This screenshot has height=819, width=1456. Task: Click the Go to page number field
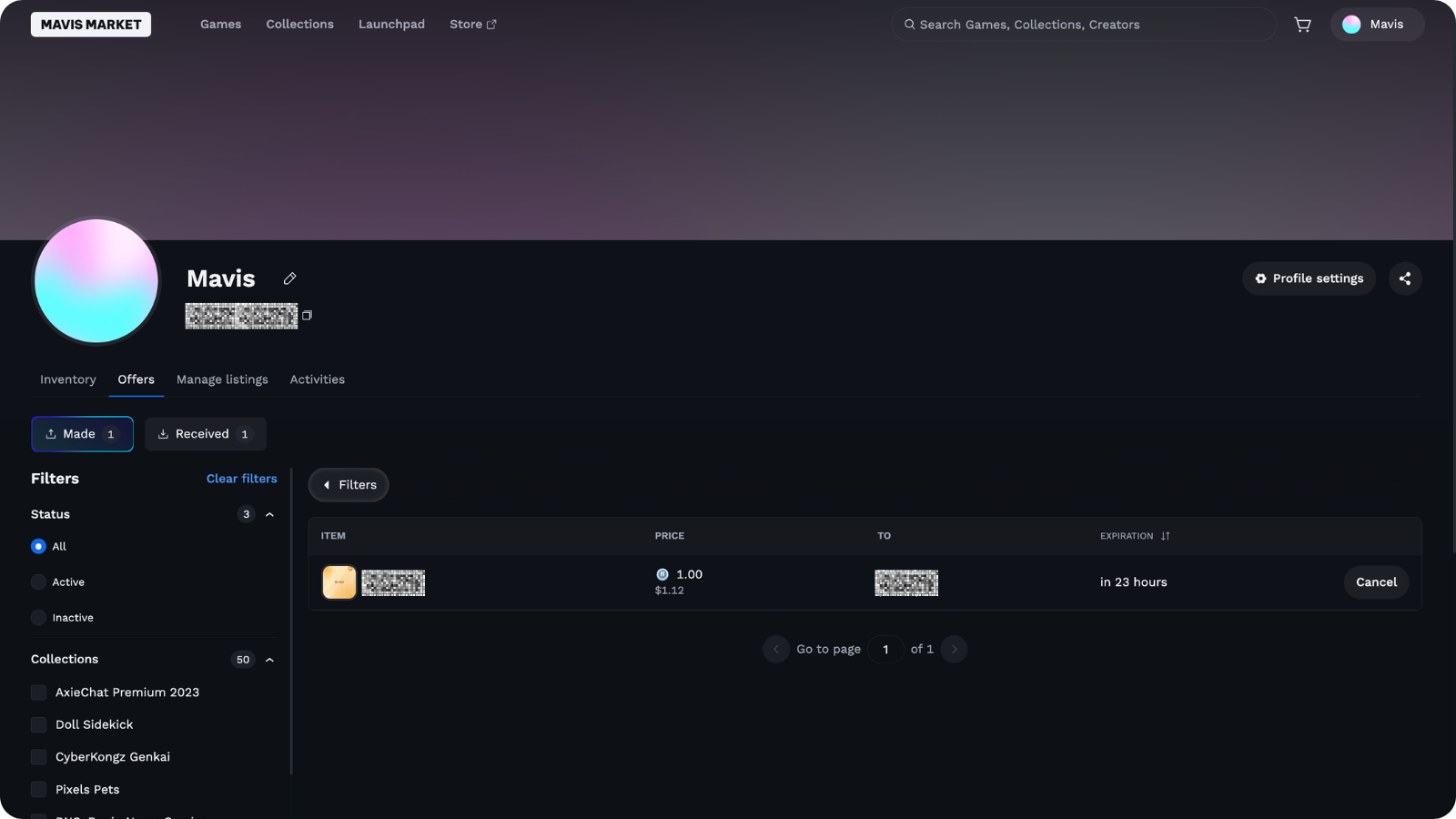click(x=885, y=649)
